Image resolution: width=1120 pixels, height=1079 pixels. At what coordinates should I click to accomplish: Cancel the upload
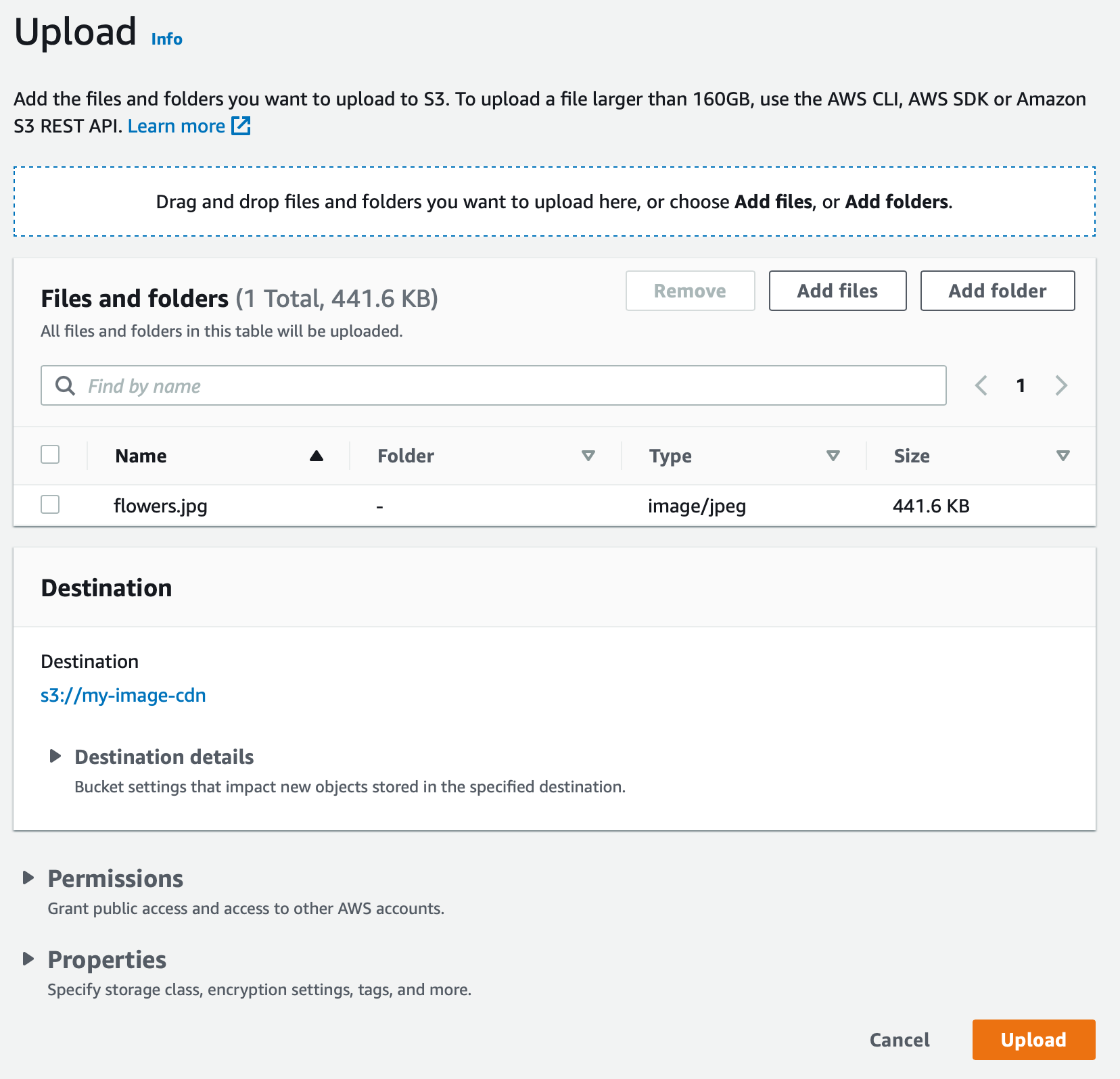[900, 1040]
